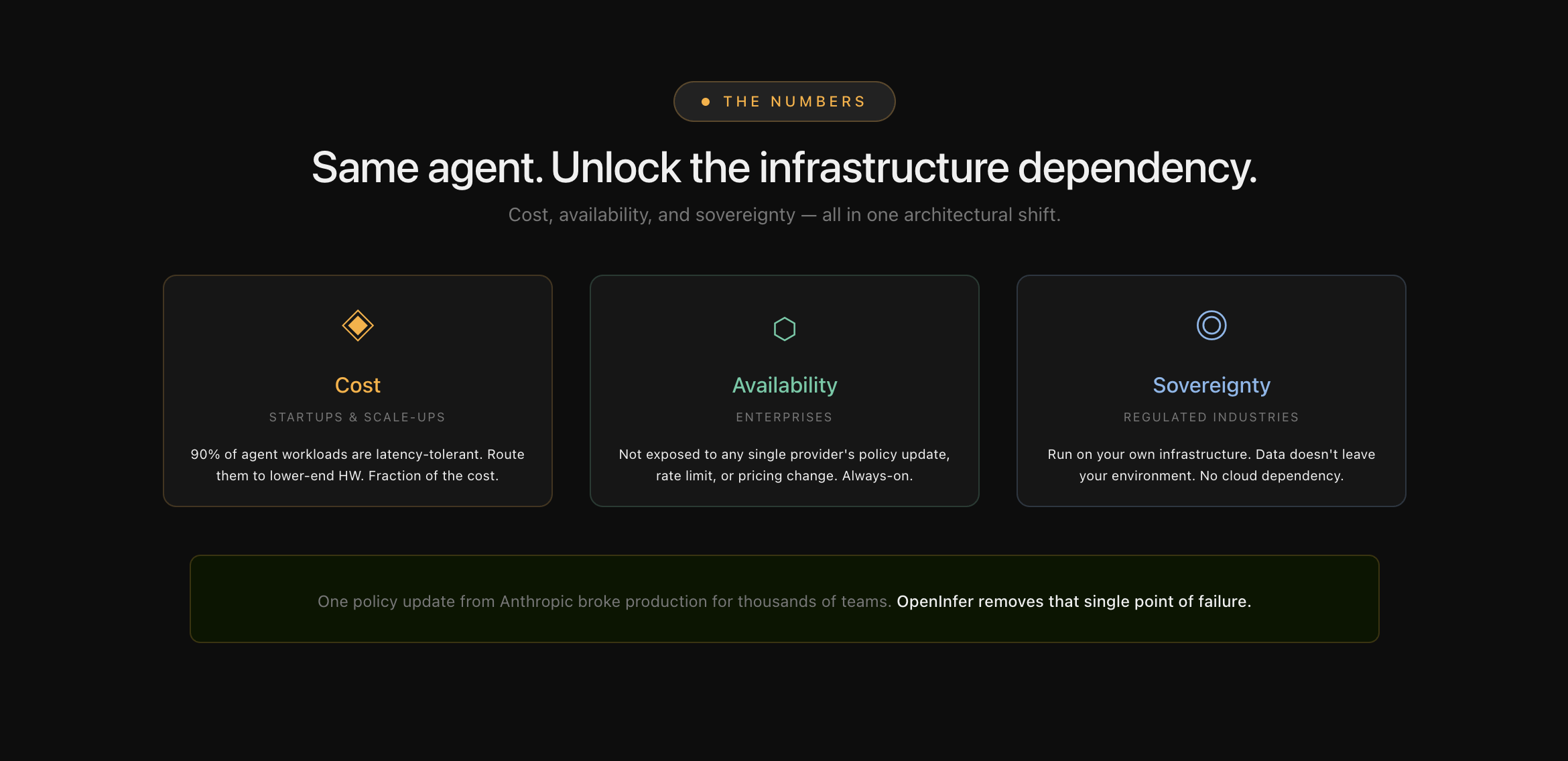Open THE NUMBERS section pill
1568x761 pixels.
click(x=784, y=101)
